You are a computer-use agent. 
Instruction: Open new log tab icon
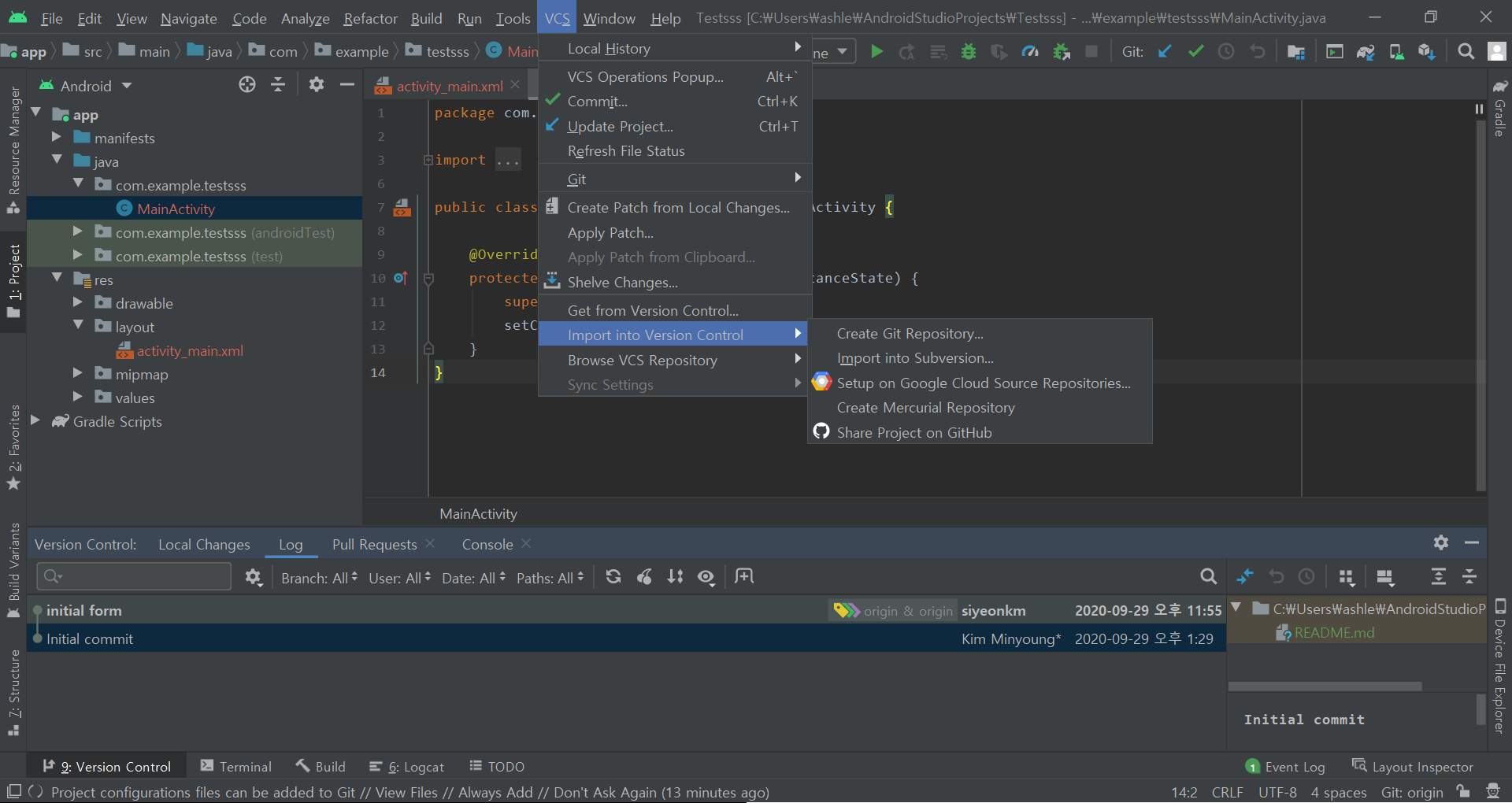pyautogui.click(x=744, y=577)
